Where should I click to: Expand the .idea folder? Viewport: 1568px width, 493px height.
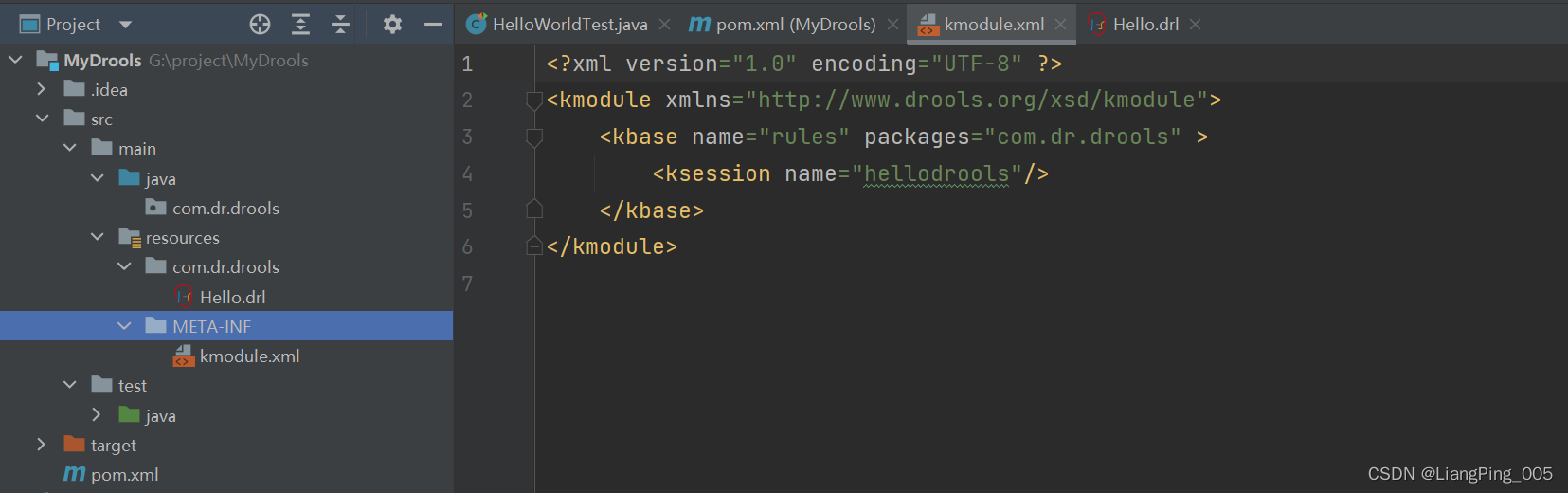tap(41, 89)
